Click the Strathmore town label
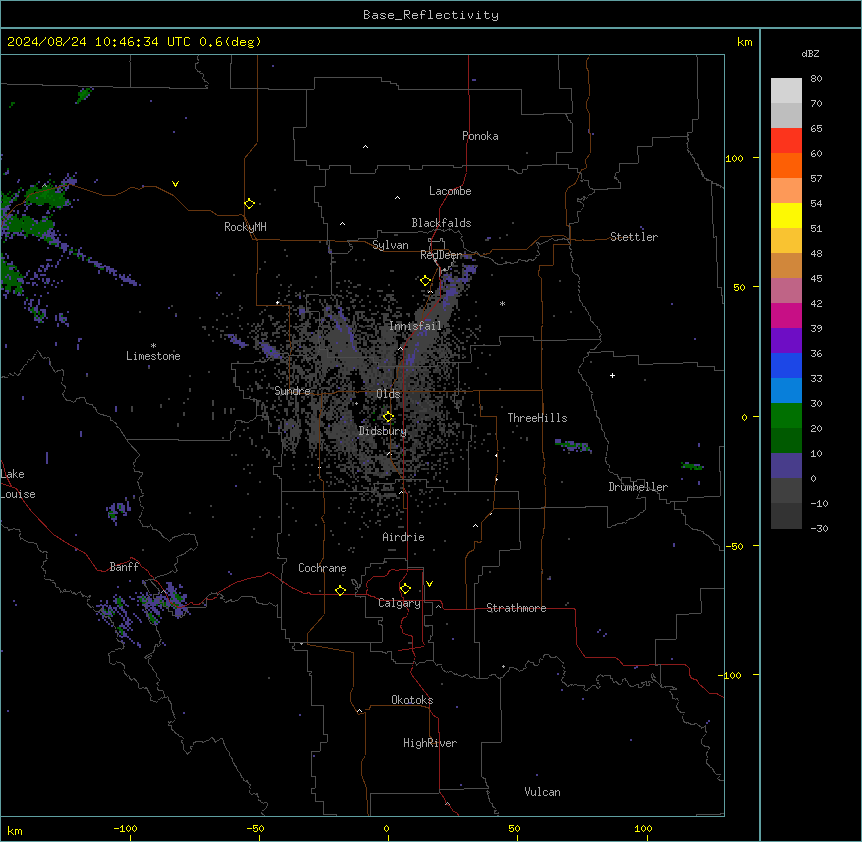Screen dimensions: 862x842 point(516,608)
